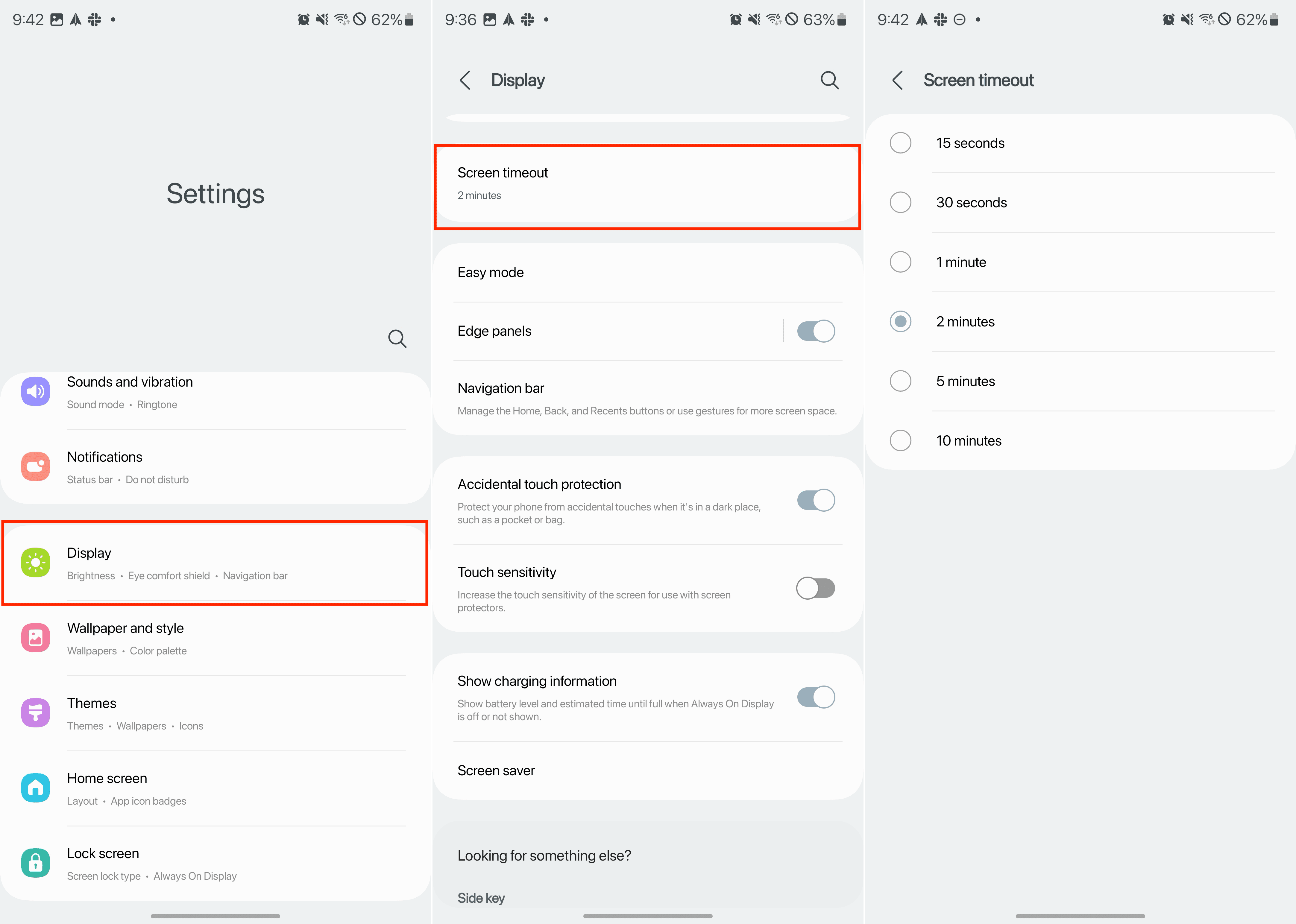1296x924 pixels.
Task: Open Easy mode in Display settings
Action: (648, 273)
